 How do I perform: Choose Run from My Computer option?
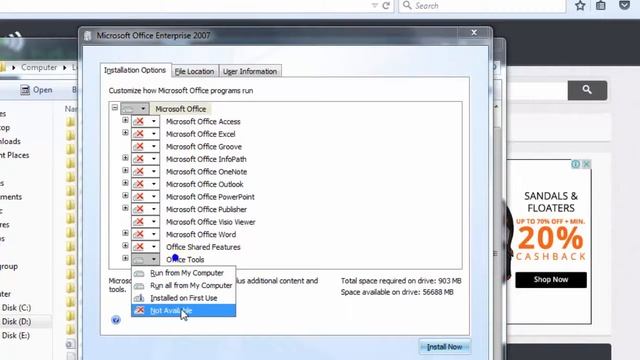click(183, 273)
